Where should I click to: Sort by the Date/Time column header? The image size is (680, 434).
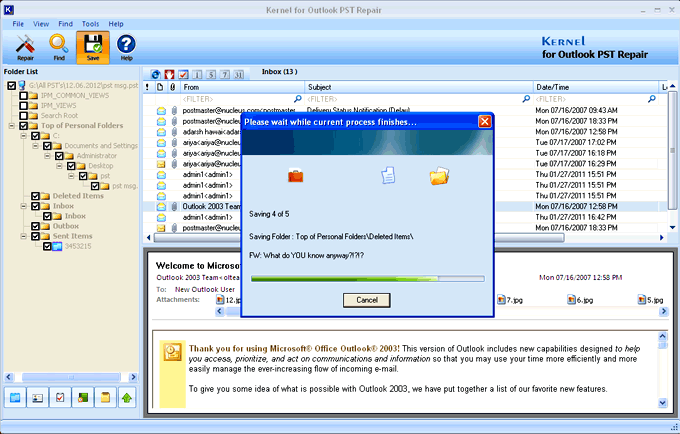[595, 87]
